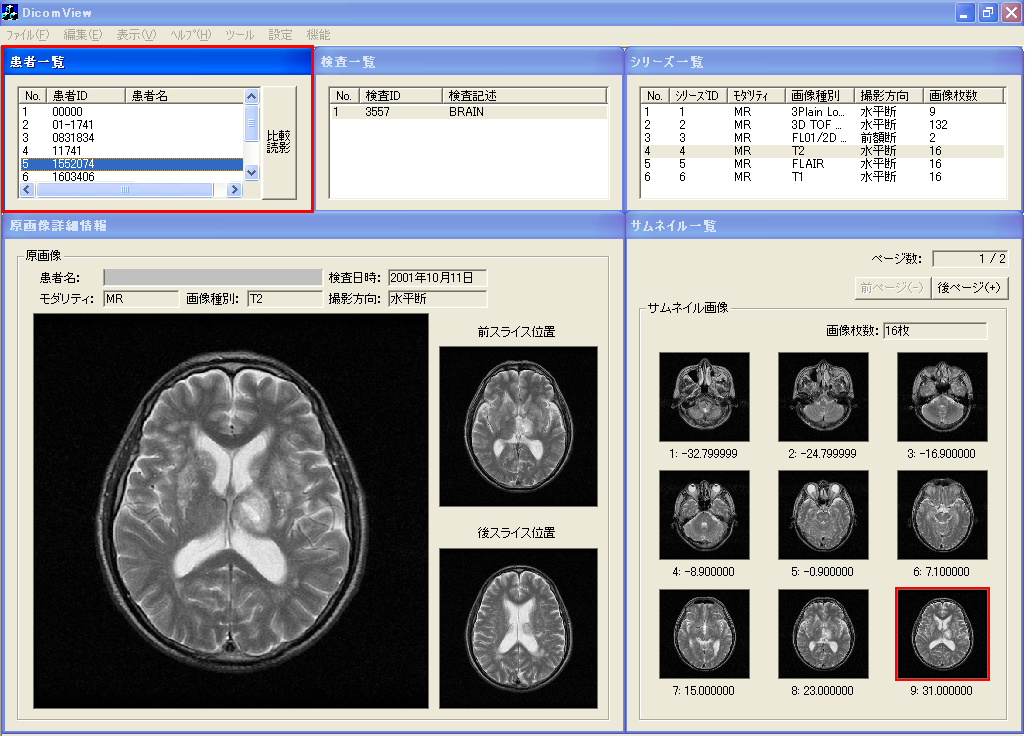The image size is (1028, 736).
Task: Open the ファイル(F) menu
Action: coord(27,34)
